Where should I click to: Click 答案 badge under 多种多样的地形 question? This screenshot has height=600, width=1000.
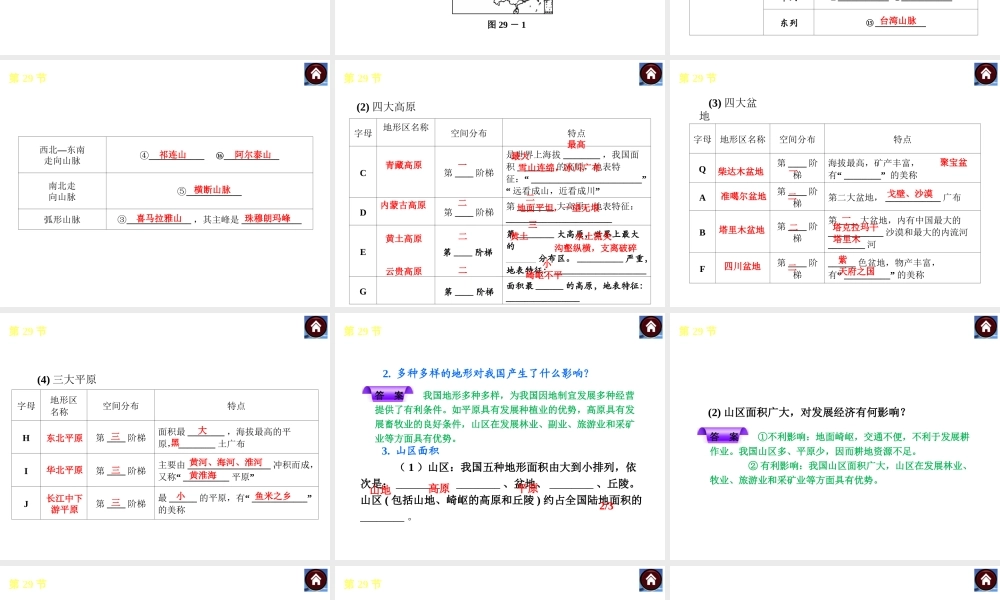click(x=388, y=394)
